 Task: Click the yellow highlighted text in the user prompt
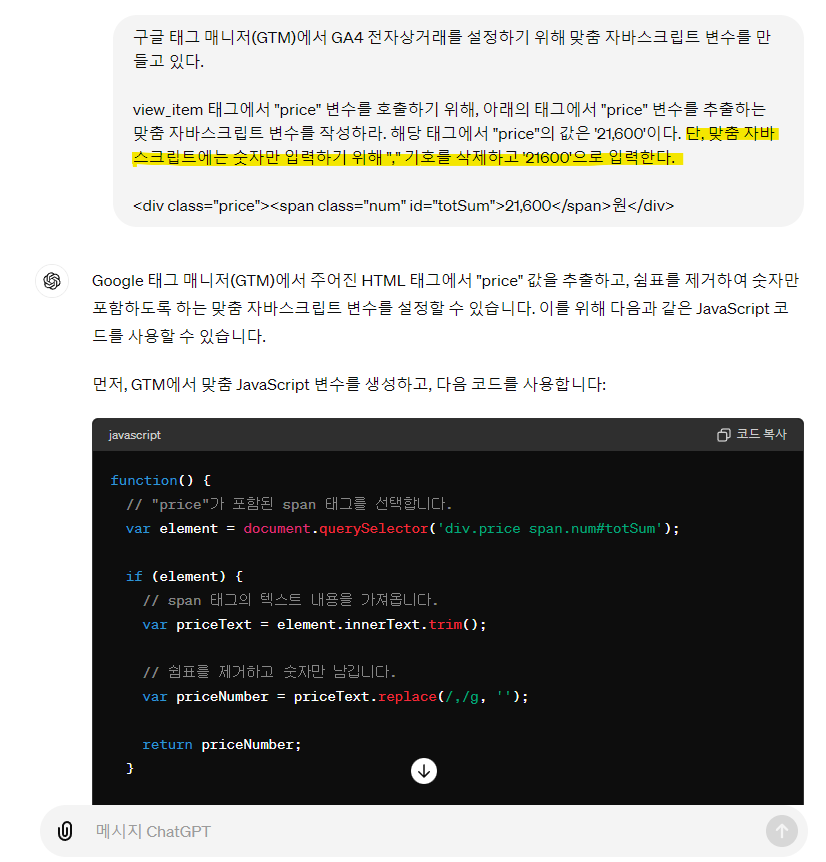pos(450,146)
